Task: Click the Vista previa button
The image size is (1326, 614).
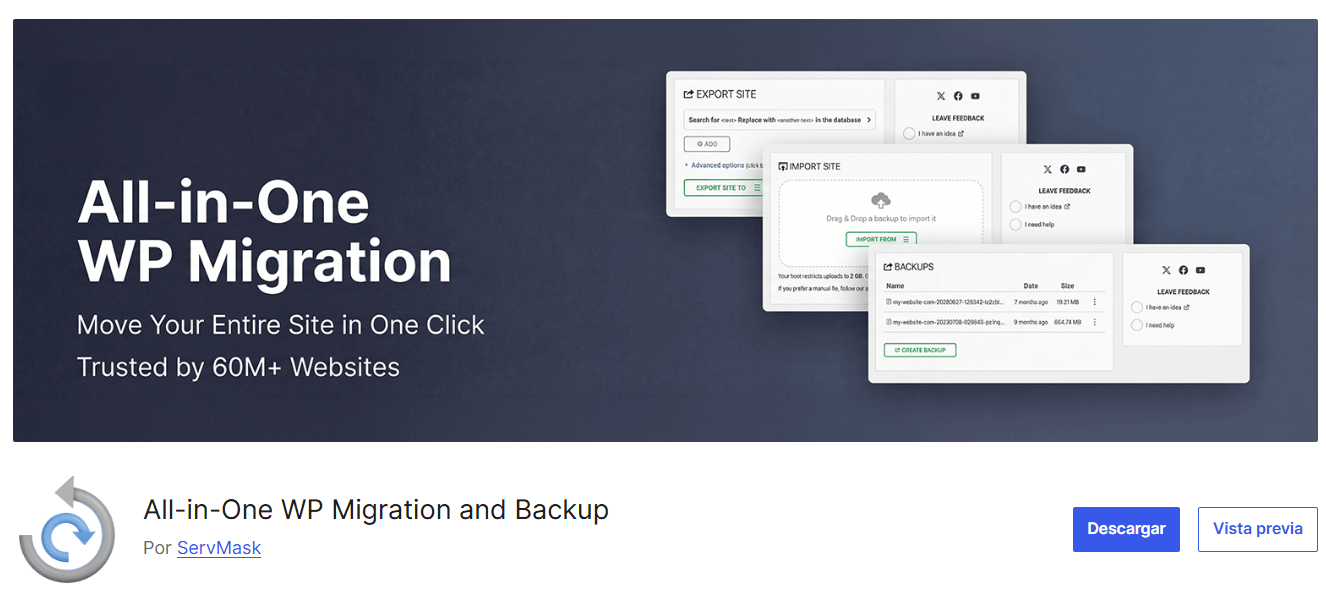Action: 1258,529
